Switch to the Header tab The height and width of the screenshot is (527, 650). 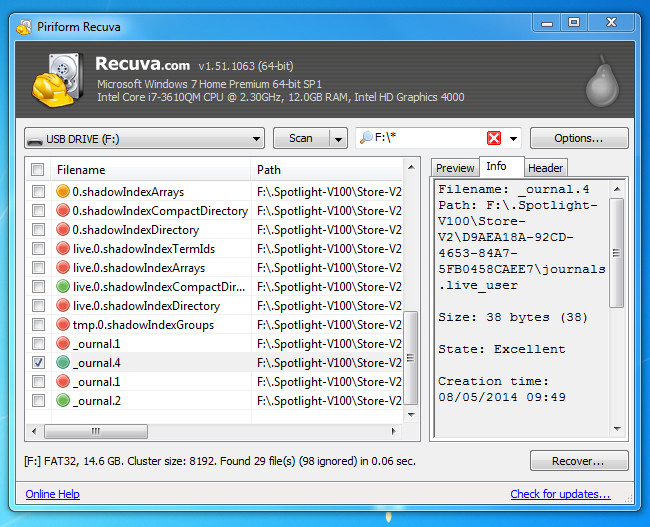[x=545, y=168]
